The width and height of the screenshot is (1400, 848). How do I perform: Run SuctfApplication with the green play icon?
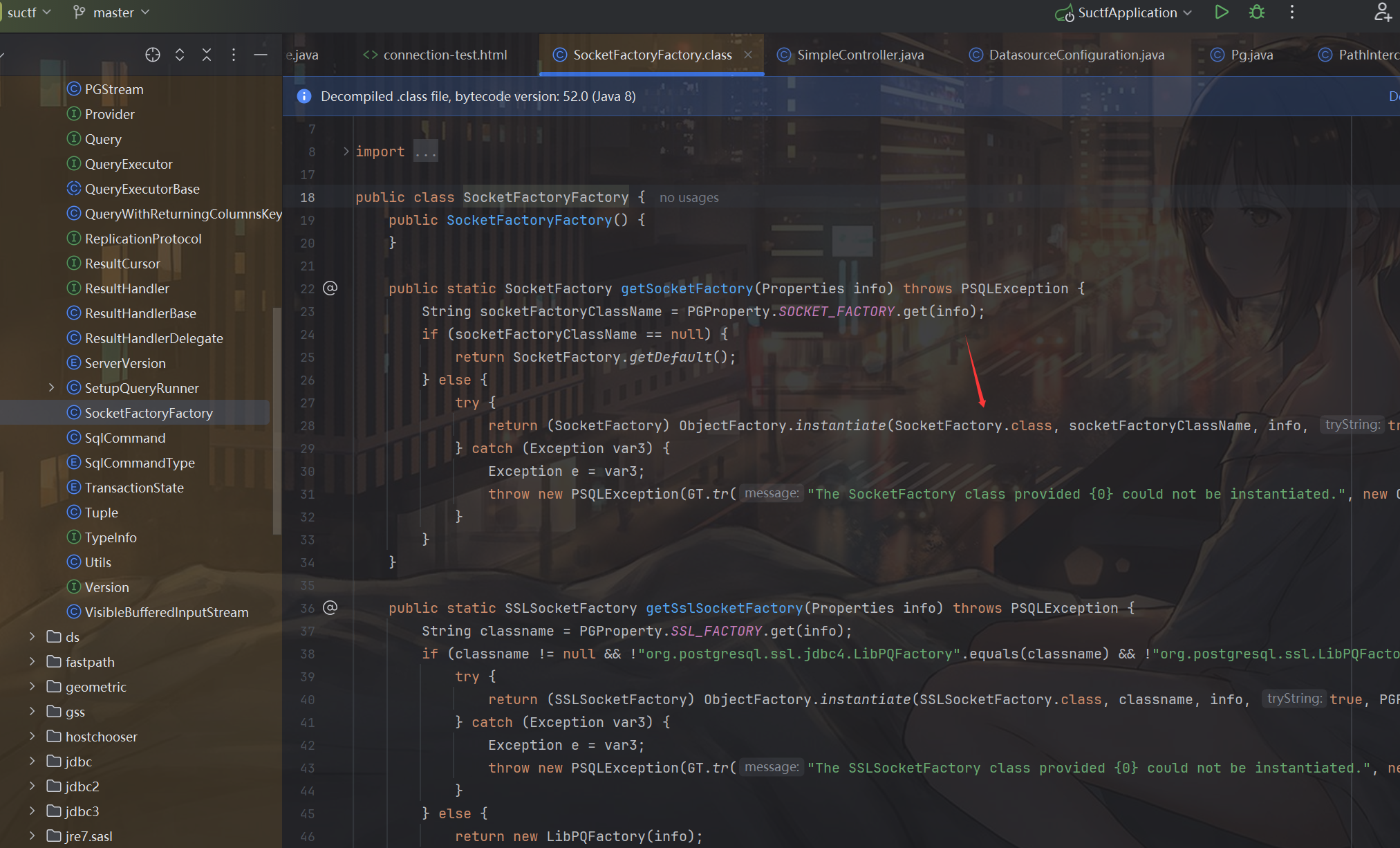coord(1222,12)
